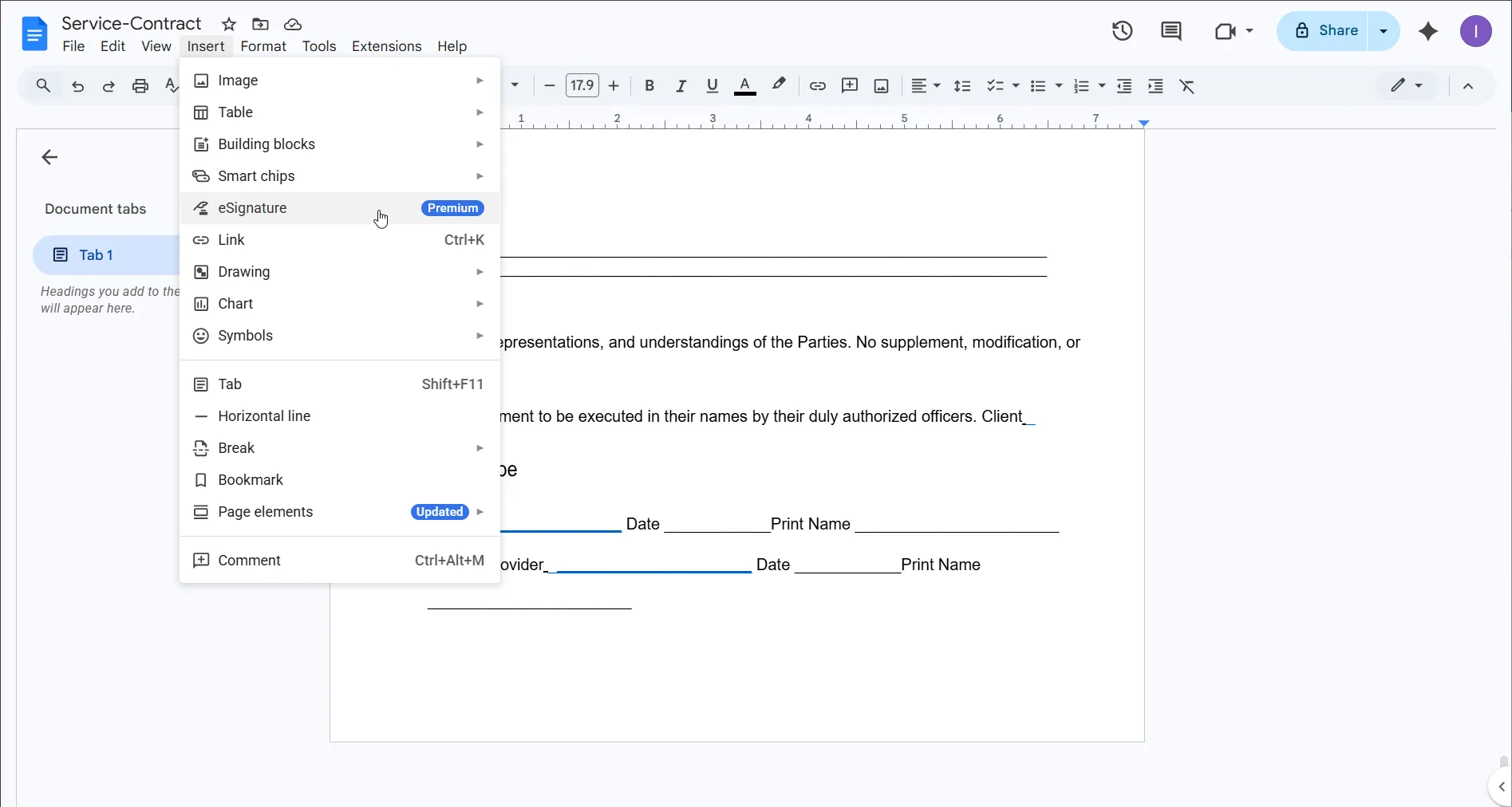
Task: Select Tab 1 in document tabs
Action: pos(106,255)
